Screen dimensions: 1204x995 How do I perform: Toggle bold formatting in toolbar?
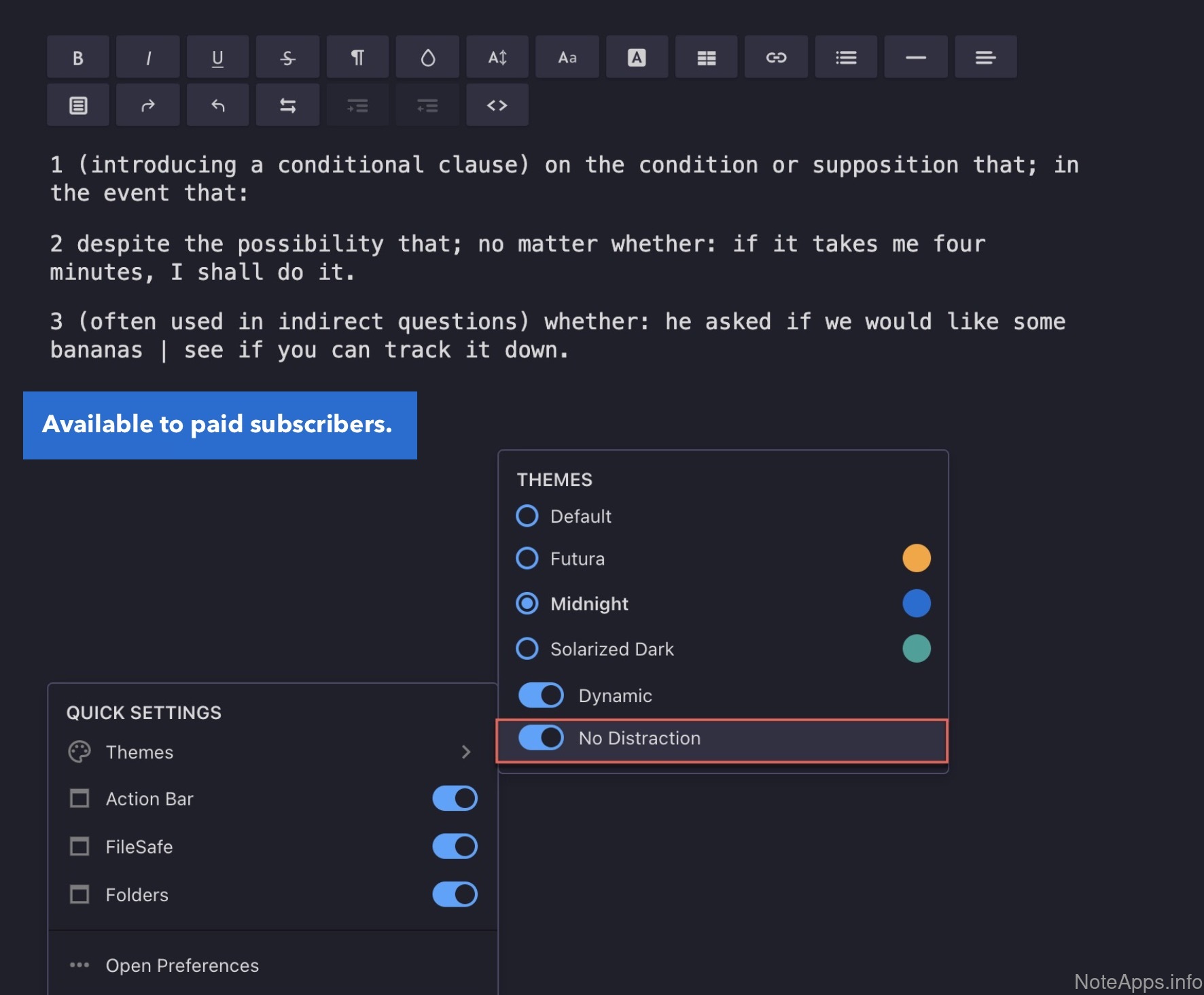(x=78, y=58)
